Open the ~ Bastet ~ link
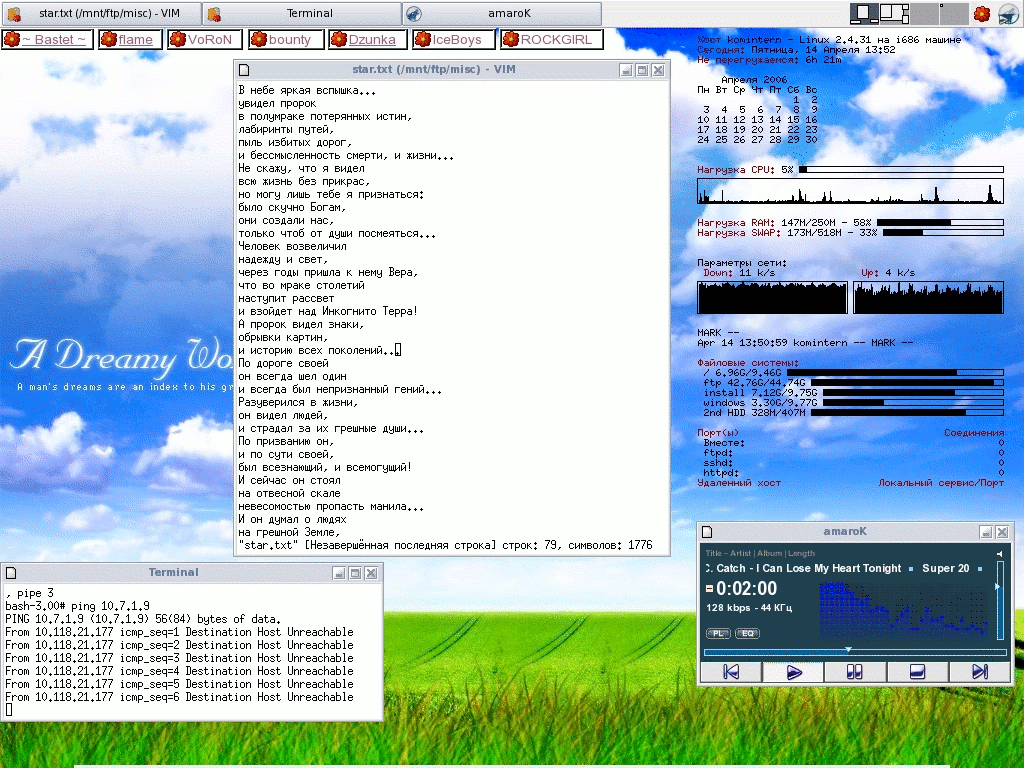Viewport: 1024px width, 768px height. click(x=48, y=40)
